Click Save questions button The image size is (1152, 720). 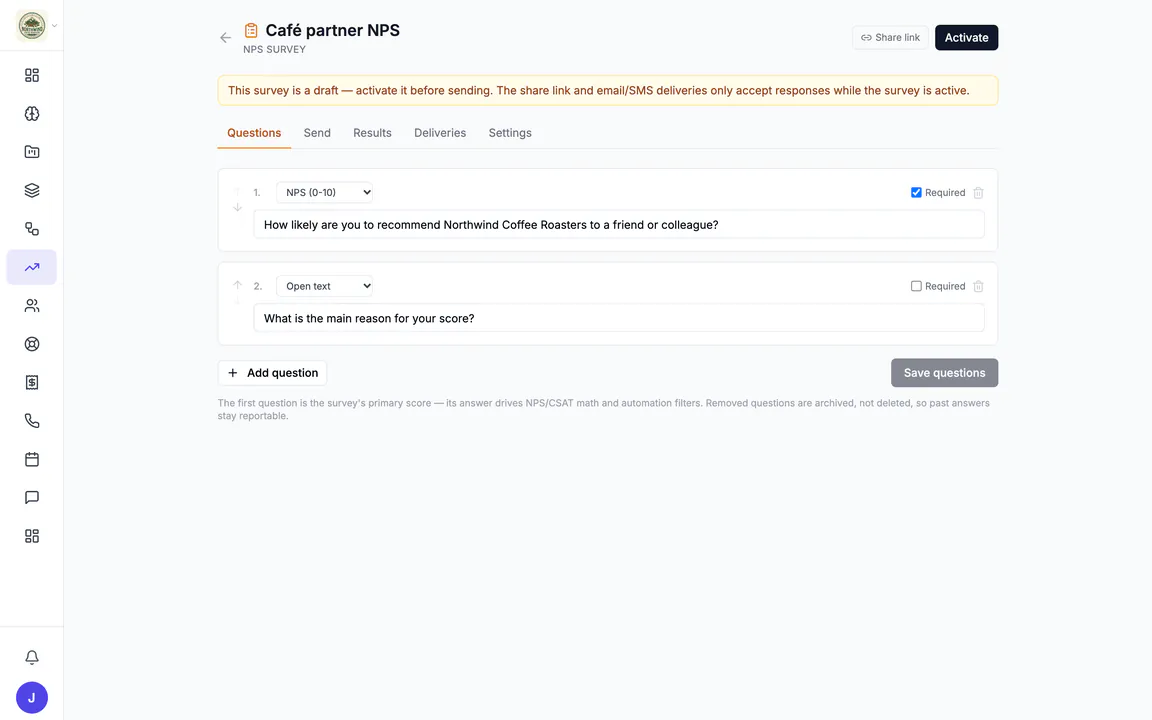point(944,372)
